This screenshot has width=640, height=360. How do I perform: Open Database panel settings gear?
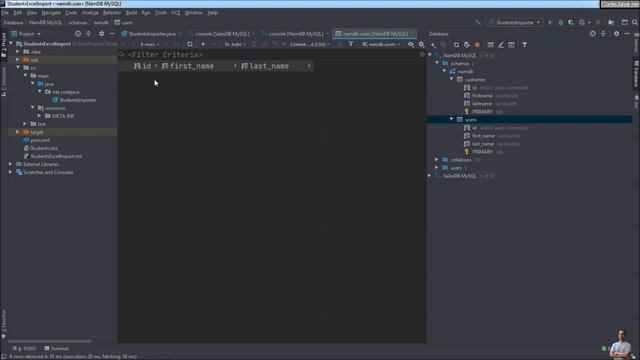click(616, 34)
